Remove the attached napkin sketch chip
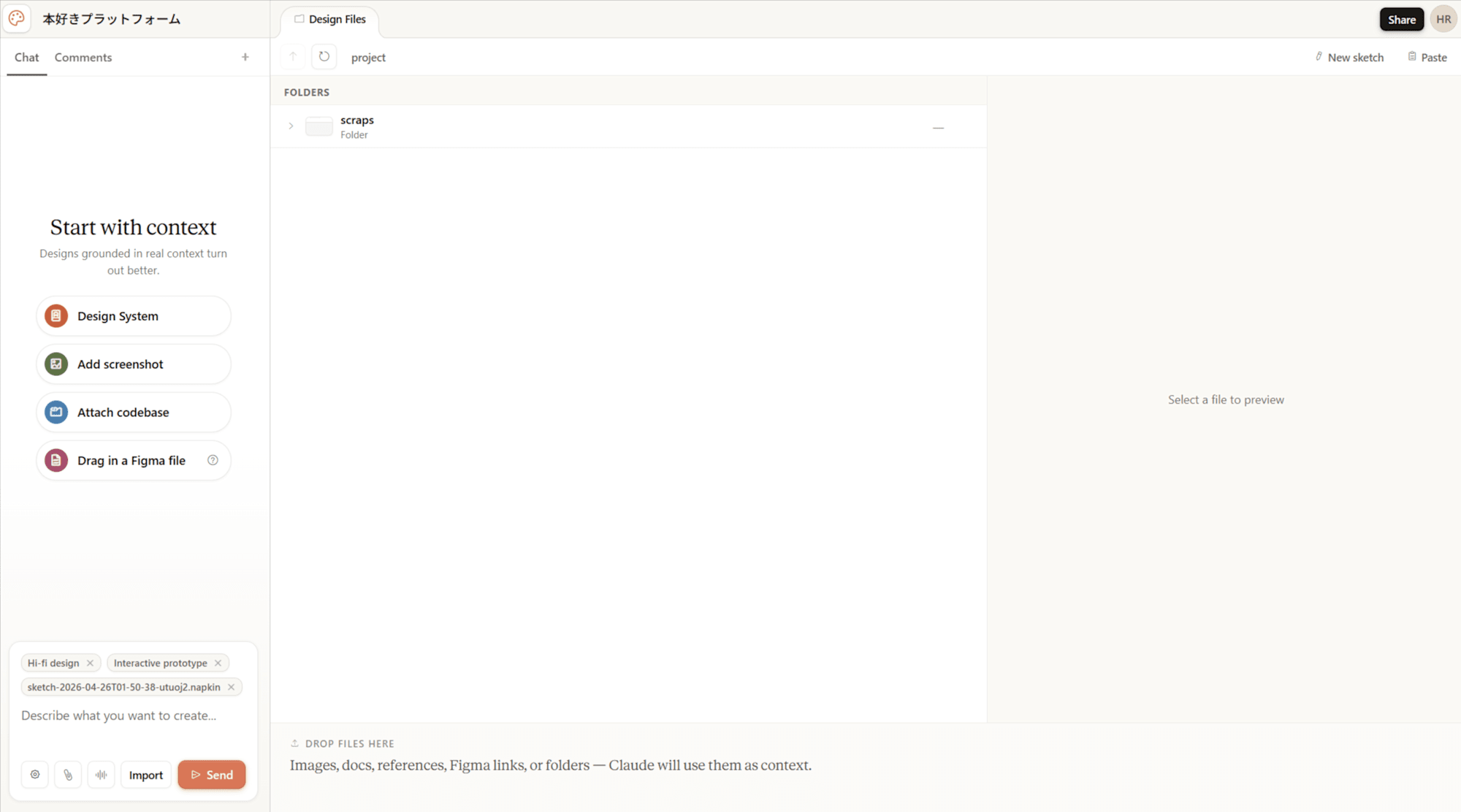This screenshot has width=1461, height=812. [231, 687]
